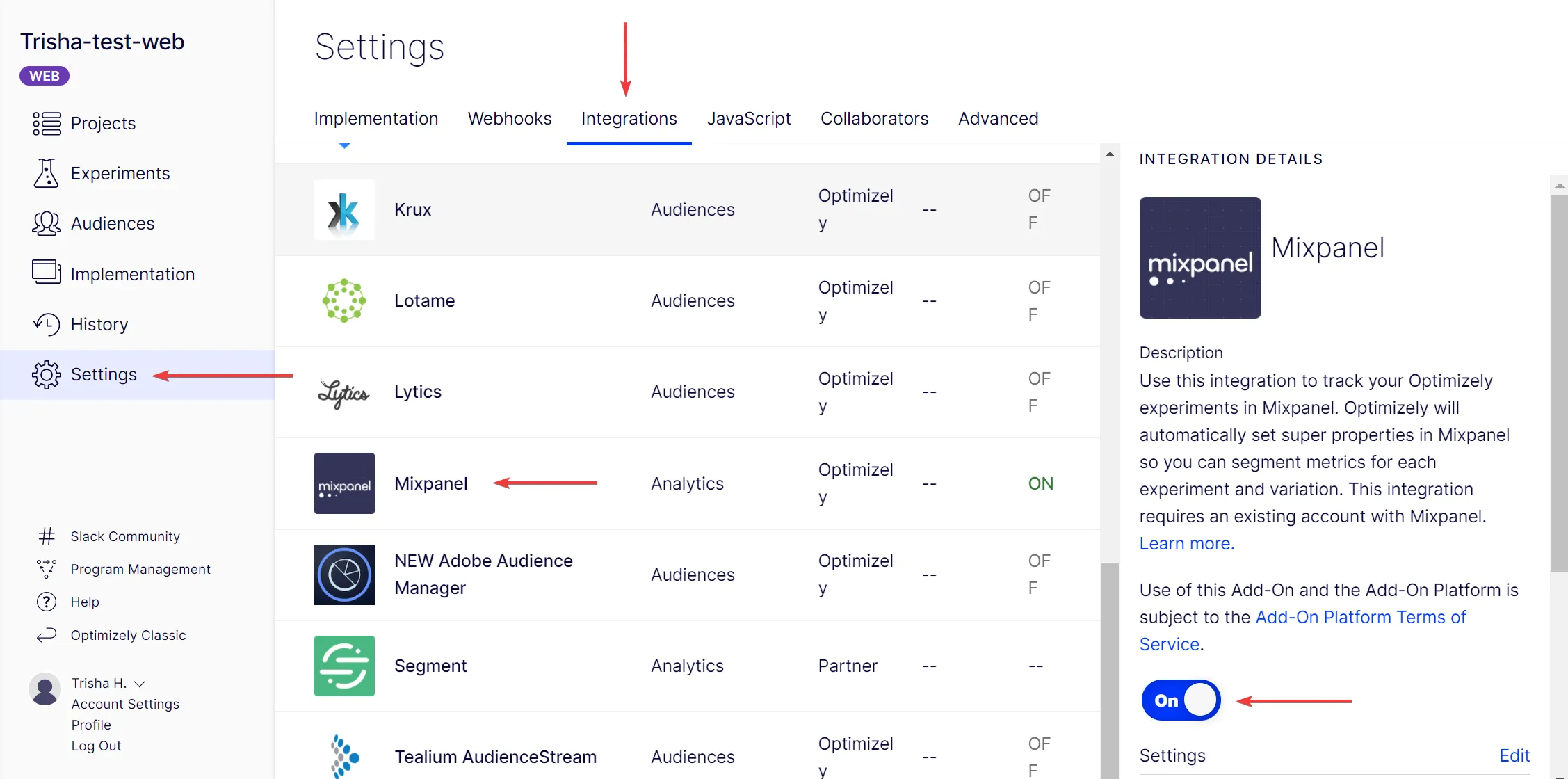Click the Optimizely Classic return arrow icon

(x=47, y=635)
